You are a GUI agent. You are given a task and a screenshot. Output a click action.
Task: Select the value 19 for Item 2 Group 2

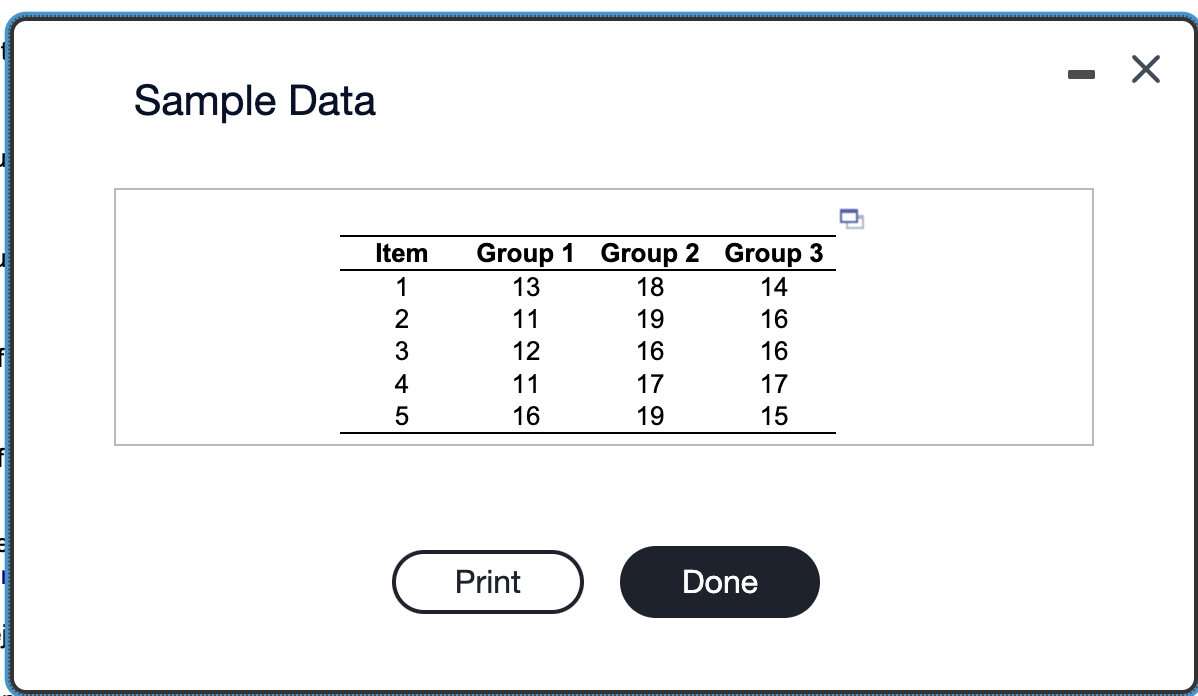(x=650, y=319)
